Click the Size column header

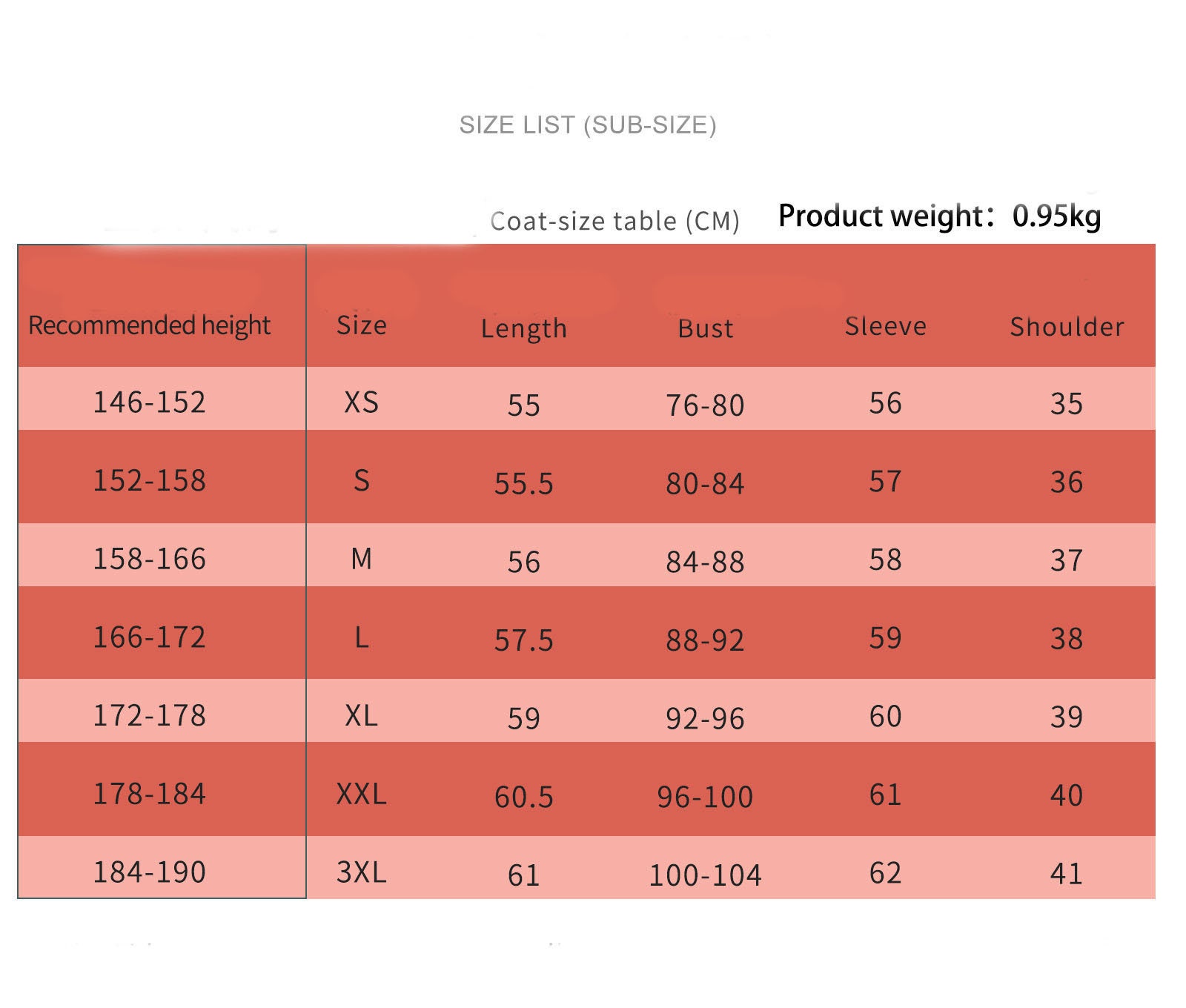362,325
